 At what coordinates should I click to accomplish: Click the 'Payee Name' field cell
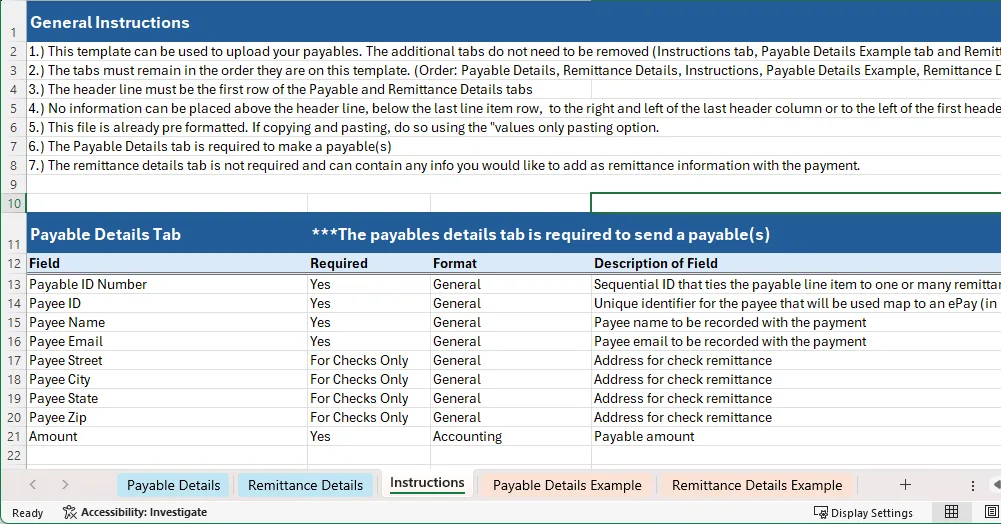[x=167, y=322]
